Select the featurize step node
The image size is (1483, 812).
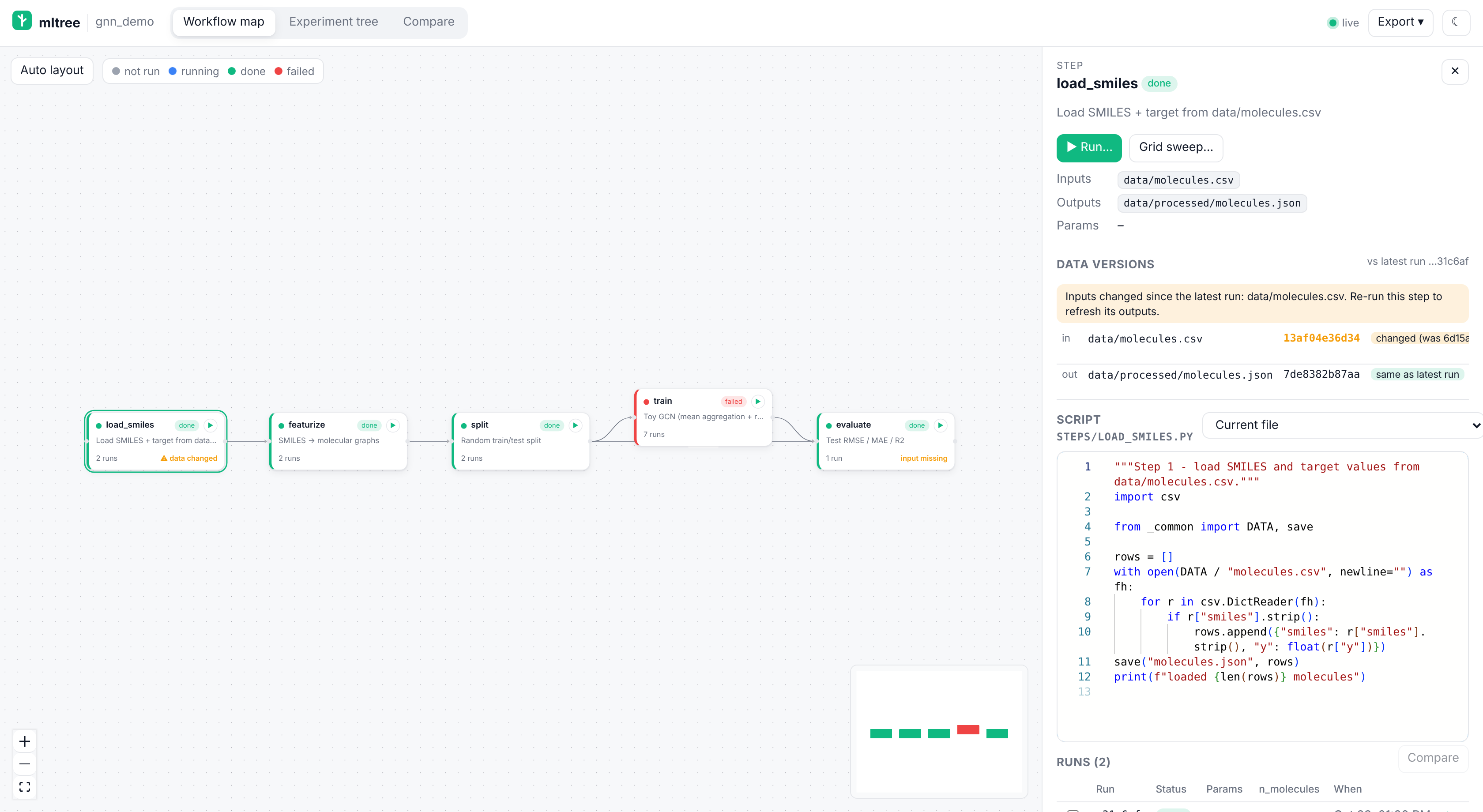339,441
